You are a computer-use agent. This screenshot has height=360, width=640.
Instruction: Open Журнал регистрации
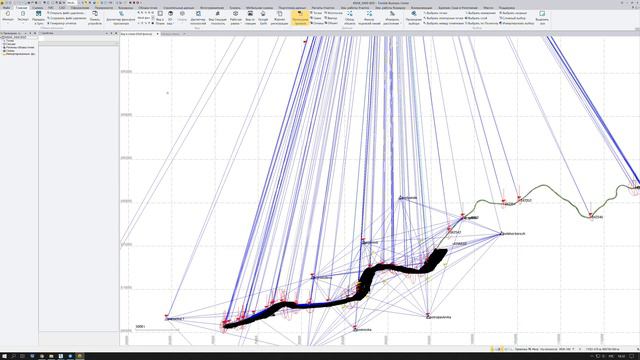pos(280,18)
